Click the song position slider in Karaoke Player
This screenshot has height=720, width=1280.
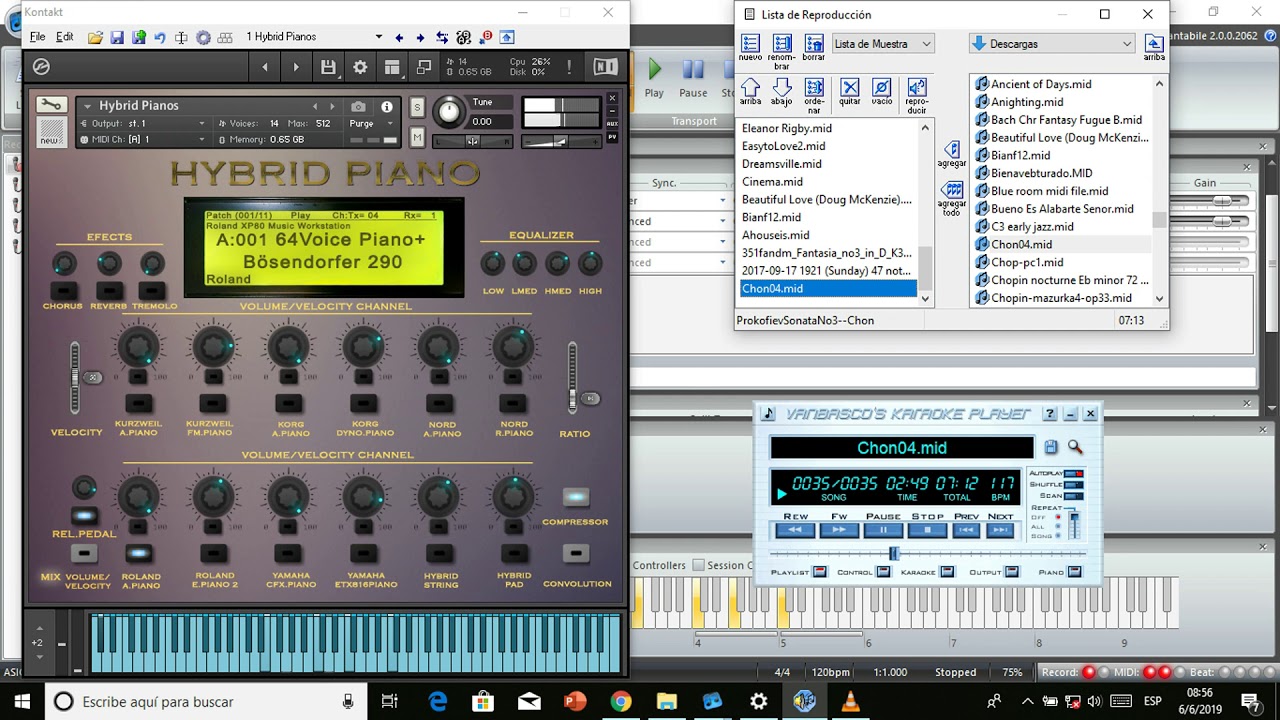click(893, 553)
